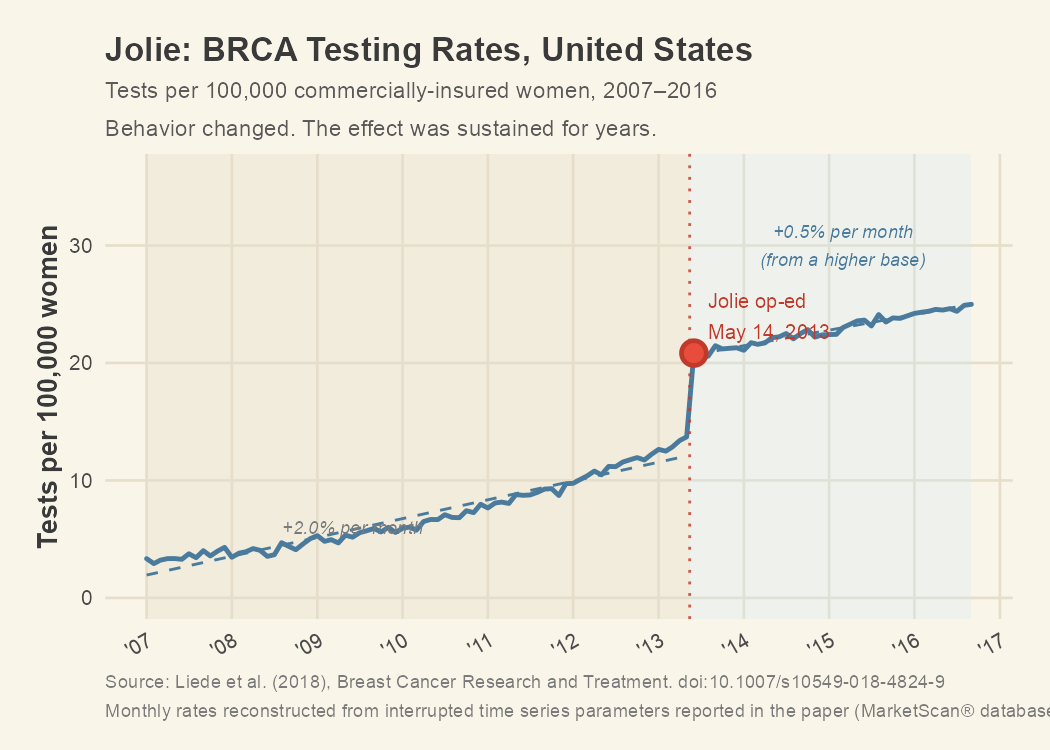Click the y-axis value 20

tap(80, 363)
